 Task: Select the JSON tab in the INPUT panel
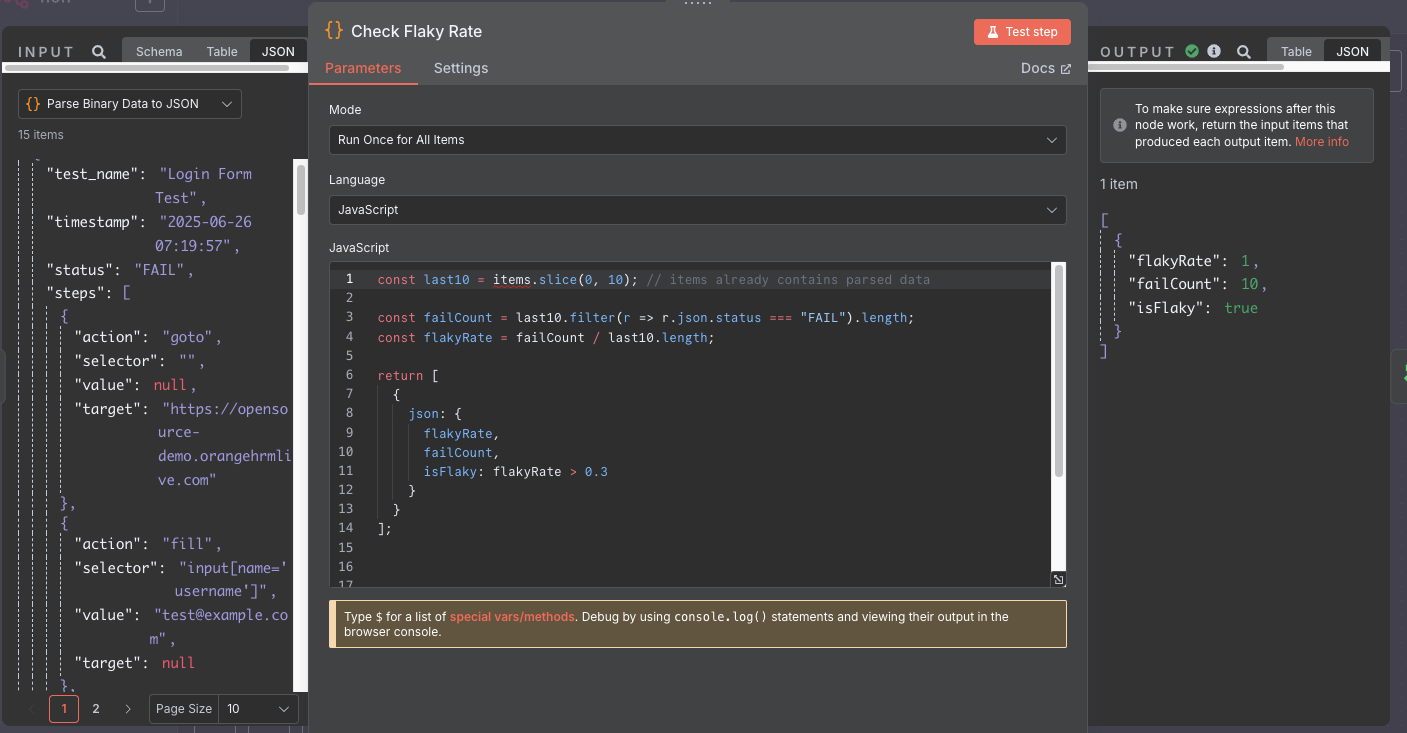(x=278, y=52)
